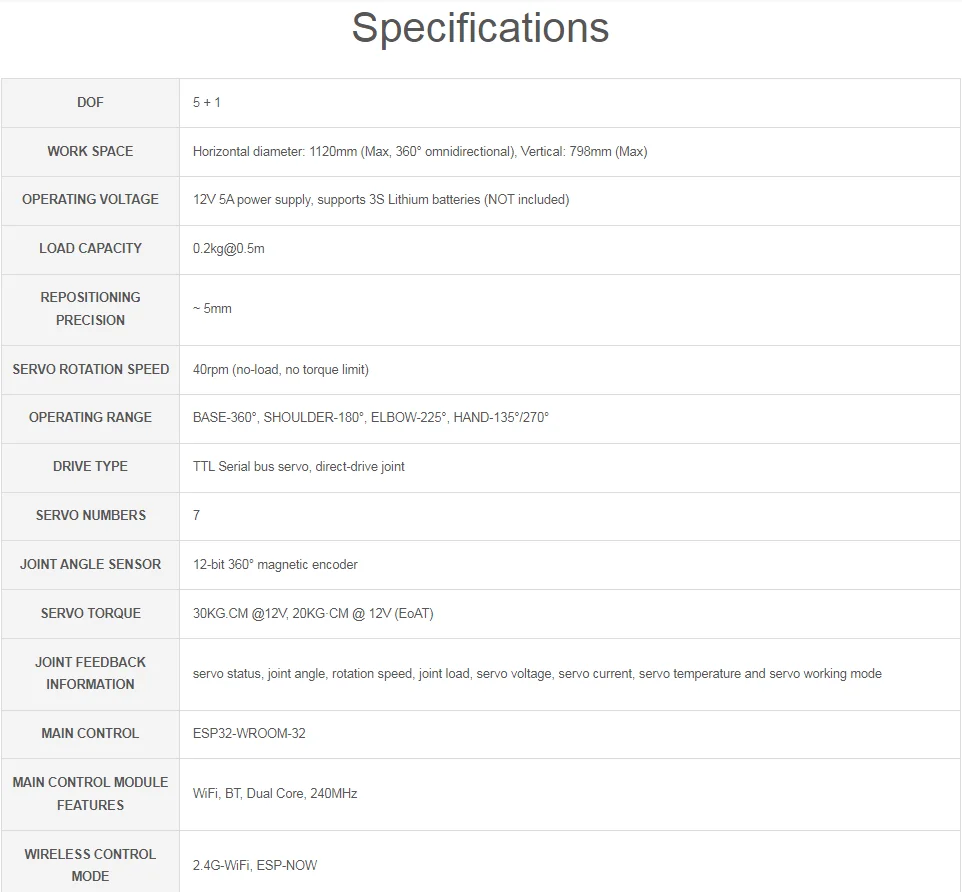Select the WORK SPACE label cell
This screenshot has width=962, height=892.
pyautogui.click(x=90, y=151)
